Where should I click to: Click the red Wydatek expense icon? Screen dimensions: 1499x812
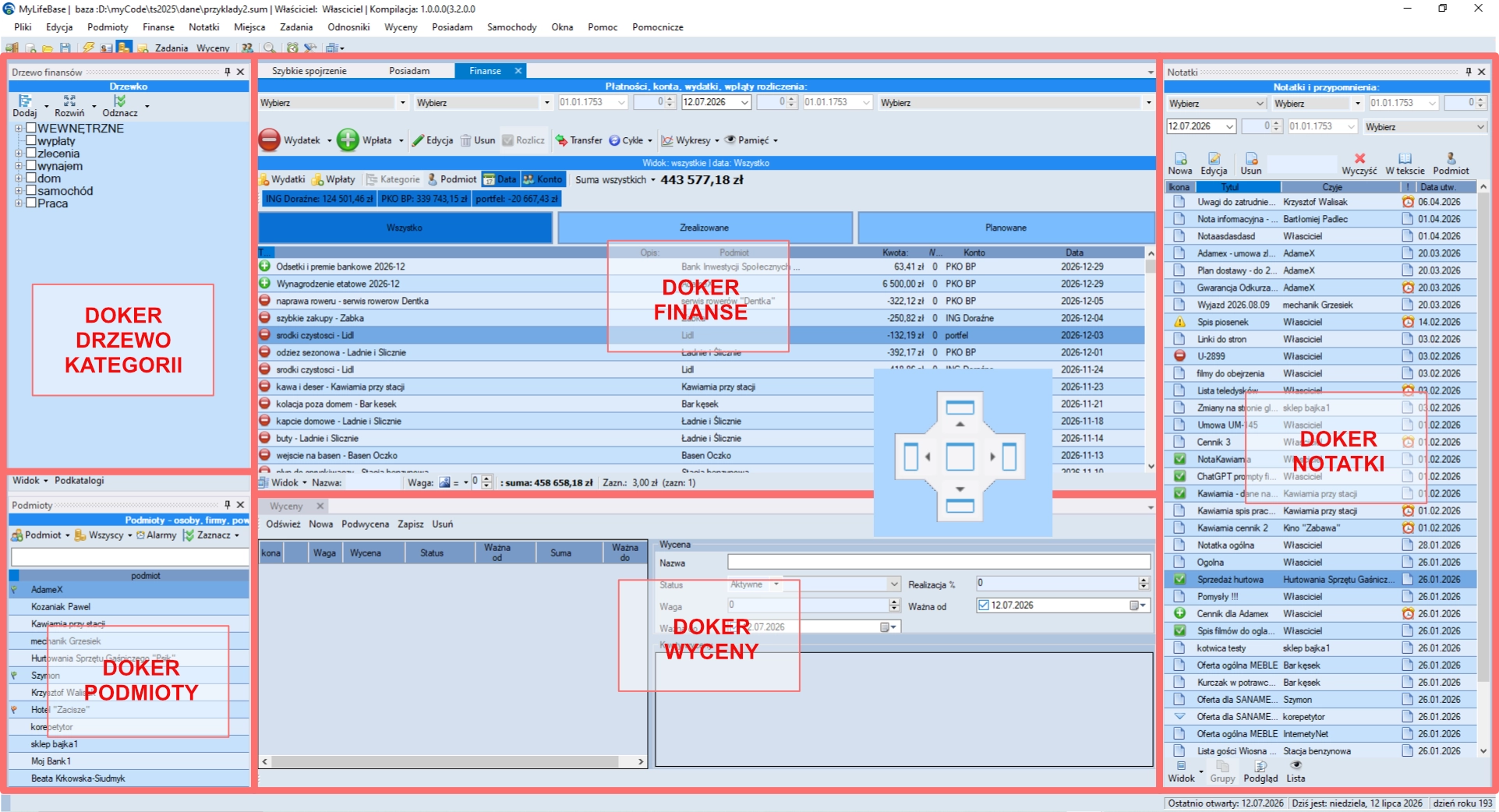coord(270,140)
